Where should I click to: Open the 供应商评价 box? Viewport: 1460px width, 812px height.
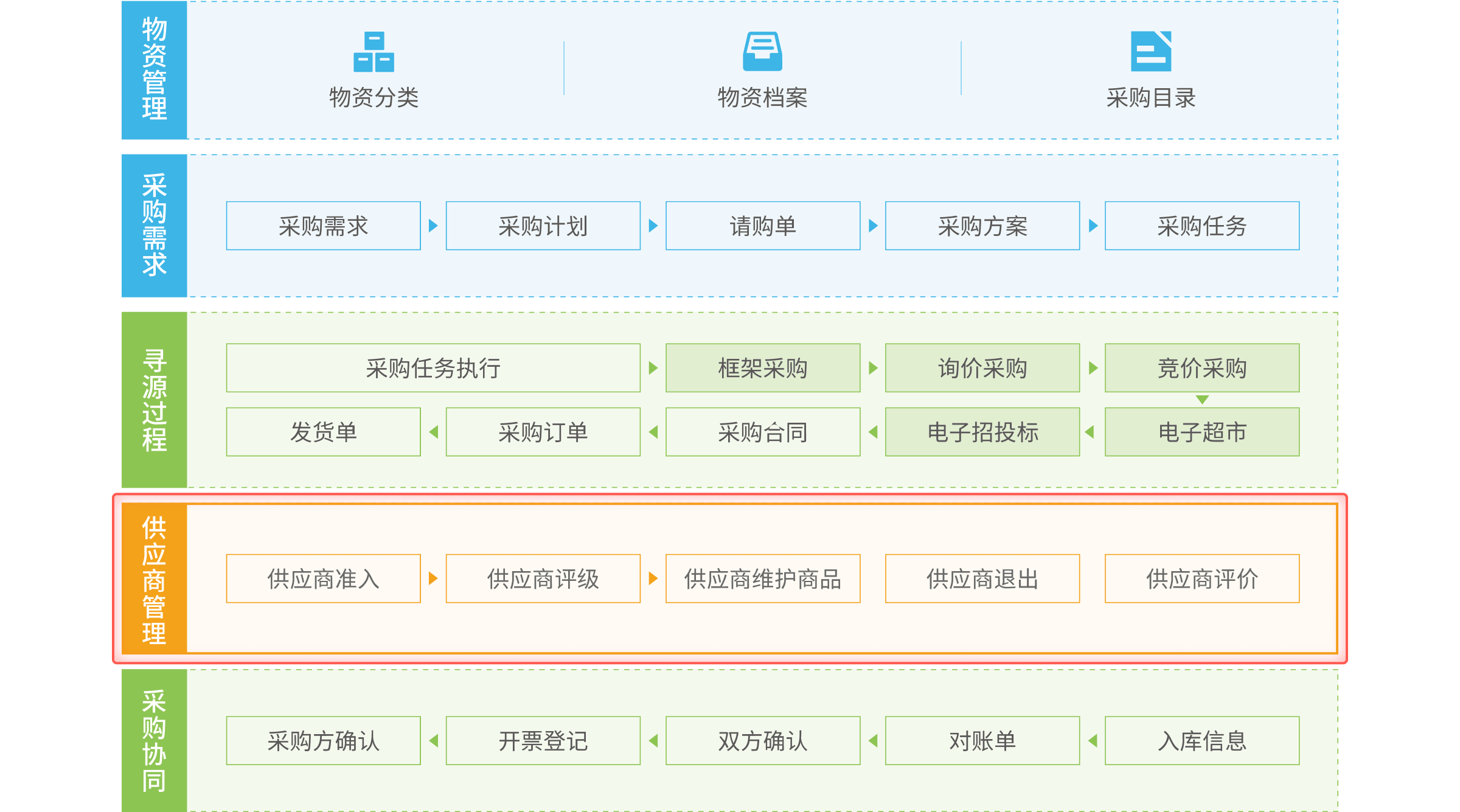point(1201,578)
